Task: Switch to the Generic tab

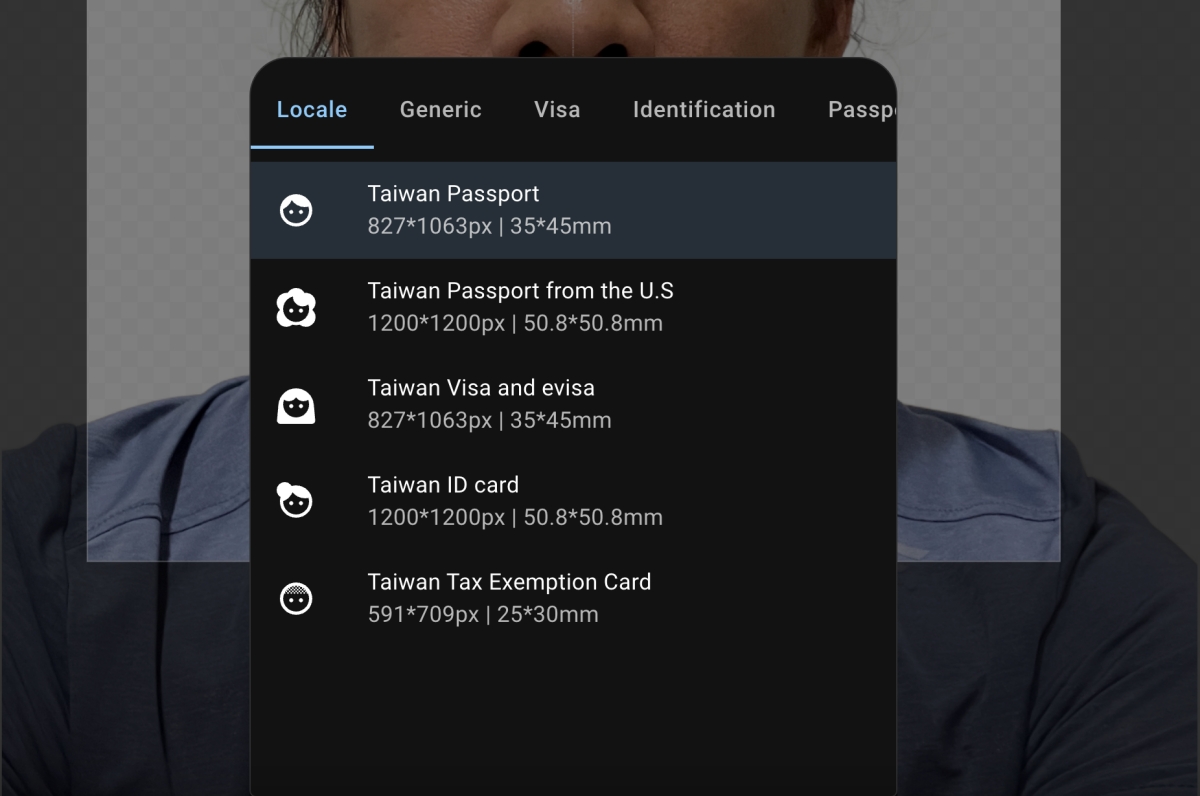Action: [x=440, y=110]
